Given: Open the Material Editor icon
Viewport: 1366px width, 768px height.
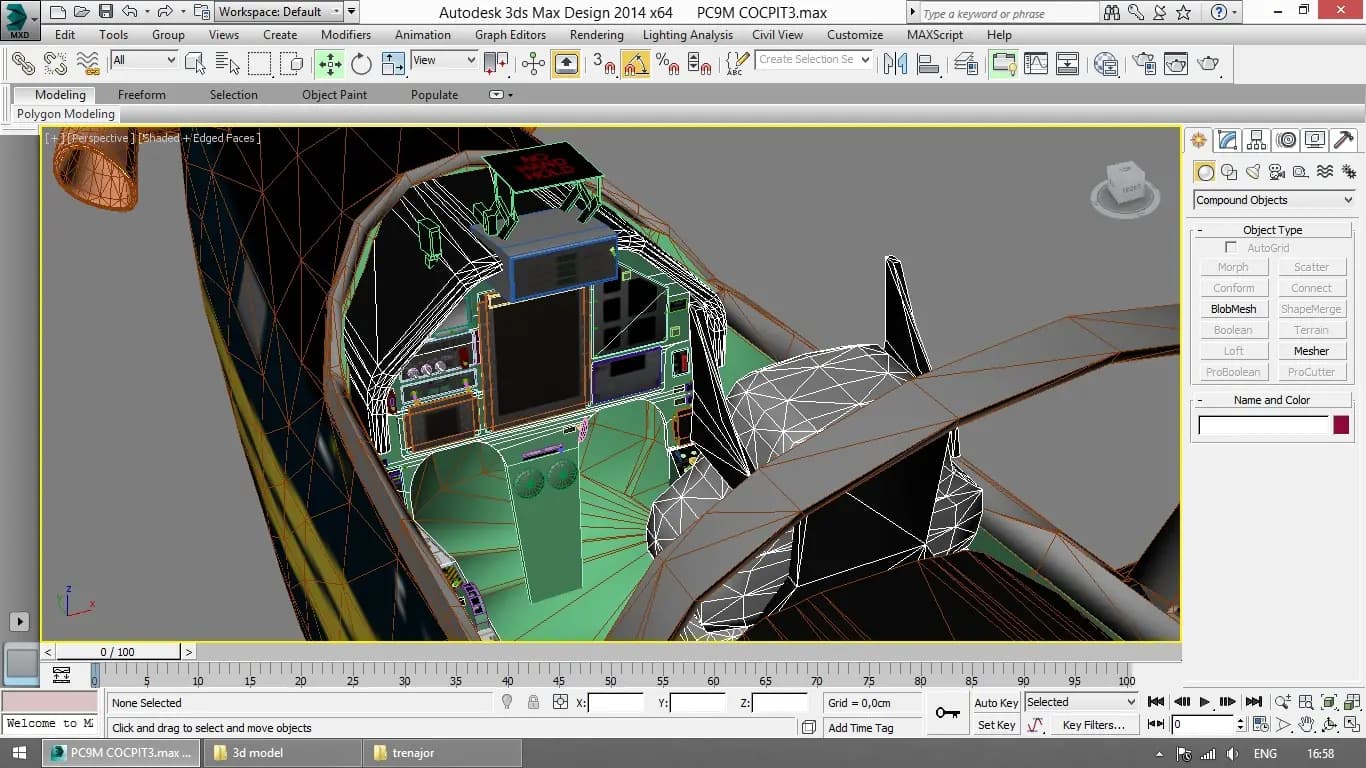Looking at the screenshot, I should (x=1106, y=64).
